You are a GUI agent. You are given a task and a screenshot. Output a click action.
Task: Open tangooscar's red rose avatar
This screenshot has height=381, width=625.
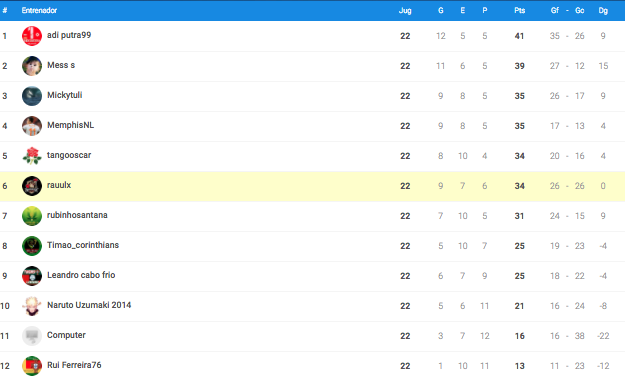click(x=32, y=156)
